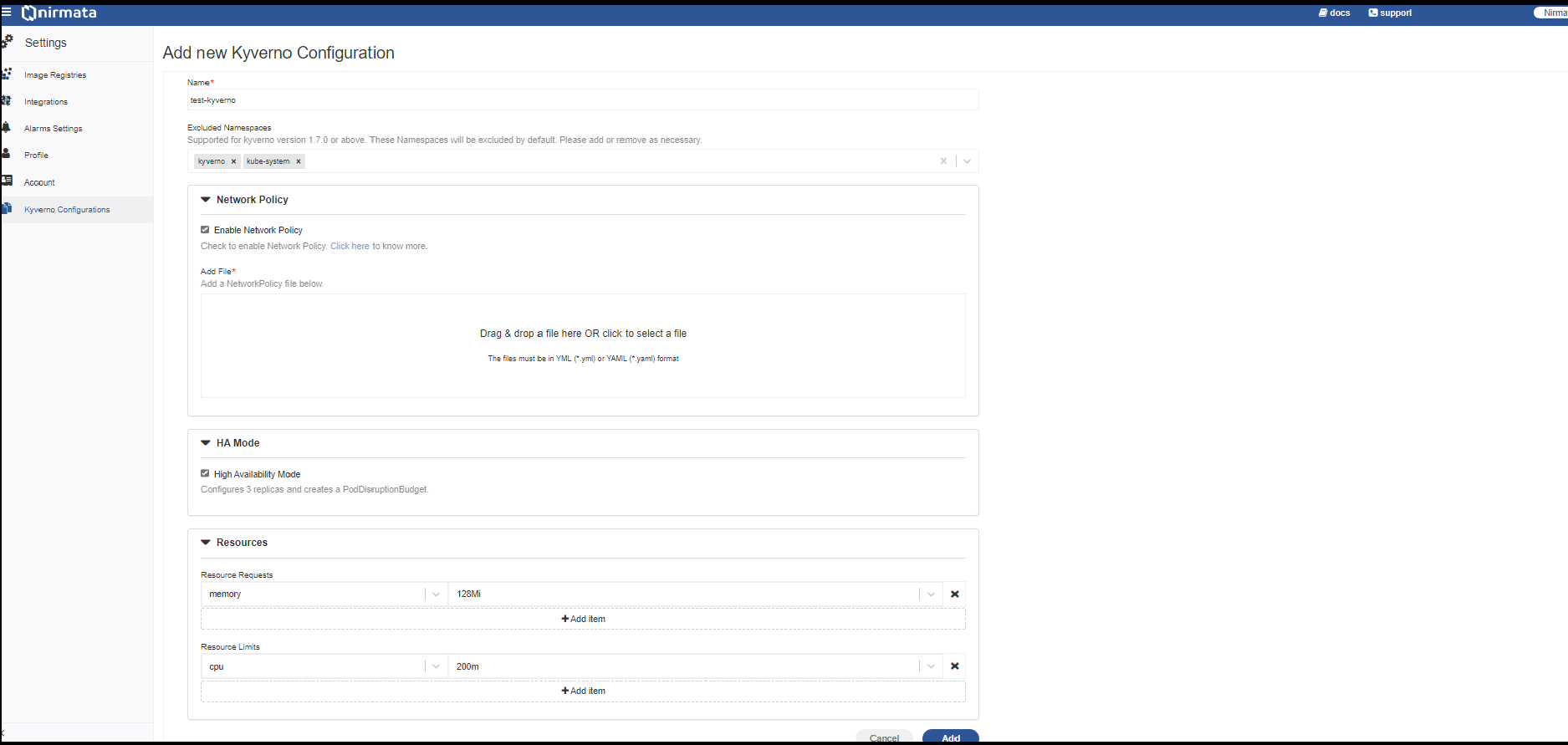Screen dimensions: 1568x745
Task: Follow 'Click here' network policy link
Action: pyautogui.click(x=350, y=246)
